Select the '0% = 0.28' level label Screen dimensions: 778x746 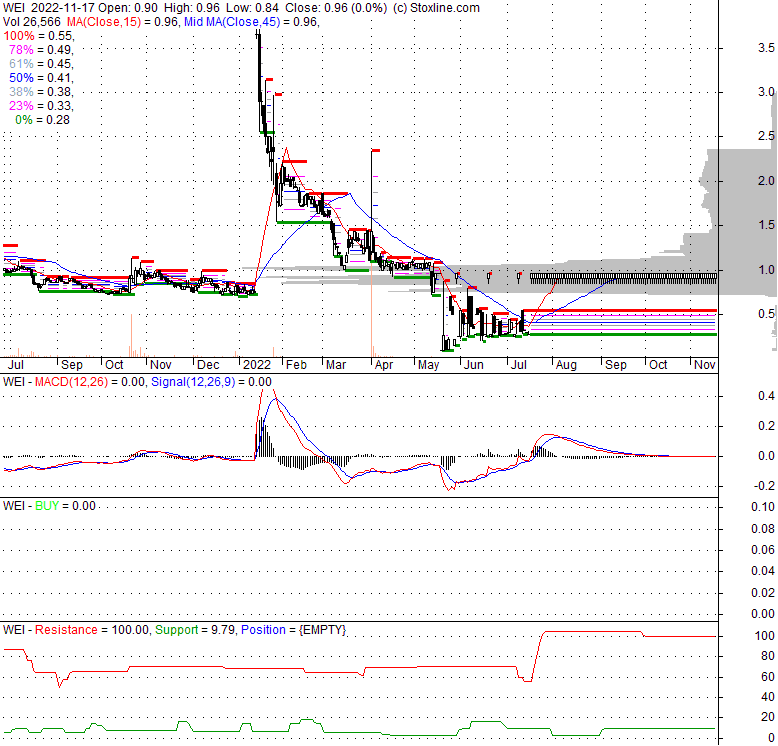[43, 120]
